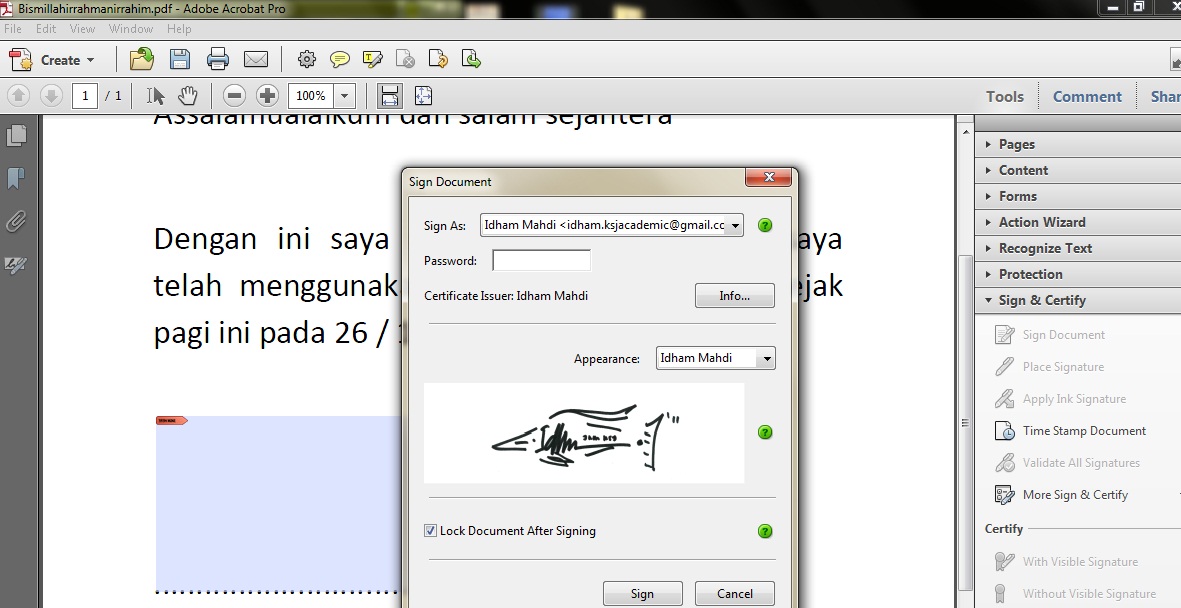Click the Certificate Issuer: Idham Mahdi text

(x=506, y=295)
